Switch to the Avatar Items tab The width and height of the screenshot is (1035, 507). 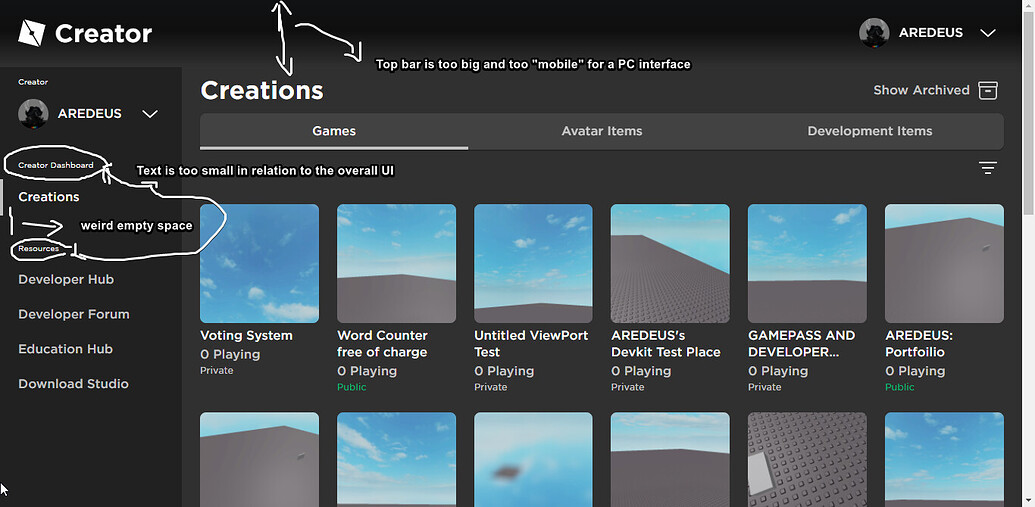(602, 131)
